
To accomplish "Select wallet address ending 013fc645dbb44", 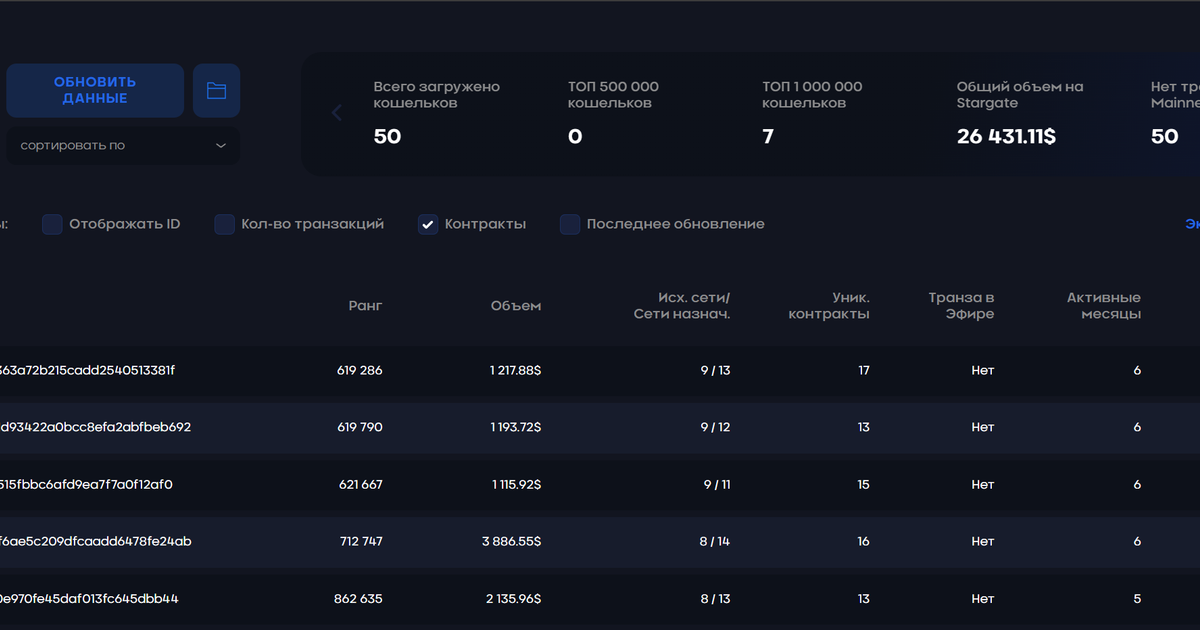I will tap(89, 599).
